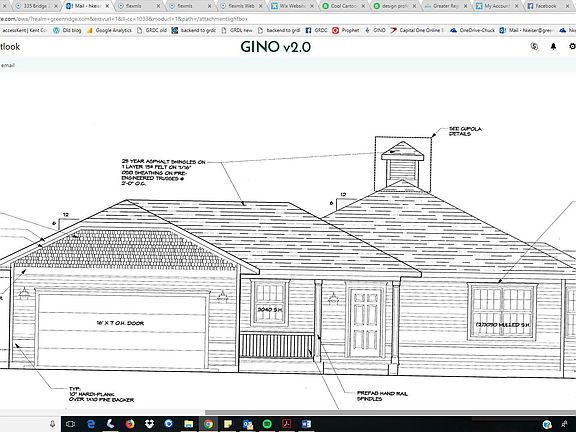Open the accessKent bookmark
576x432 pixels.
click(24, 30)
